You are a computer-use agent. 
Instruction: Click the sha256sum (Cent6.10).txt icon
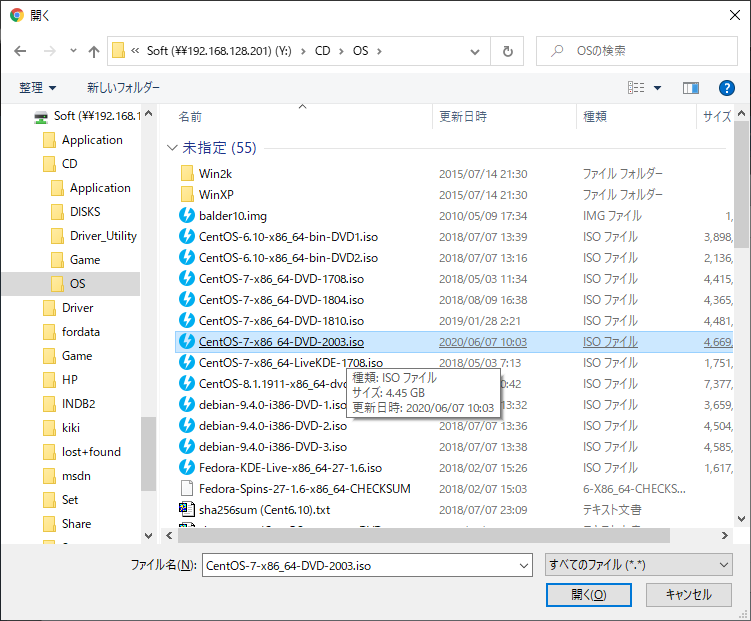point(187,509)
